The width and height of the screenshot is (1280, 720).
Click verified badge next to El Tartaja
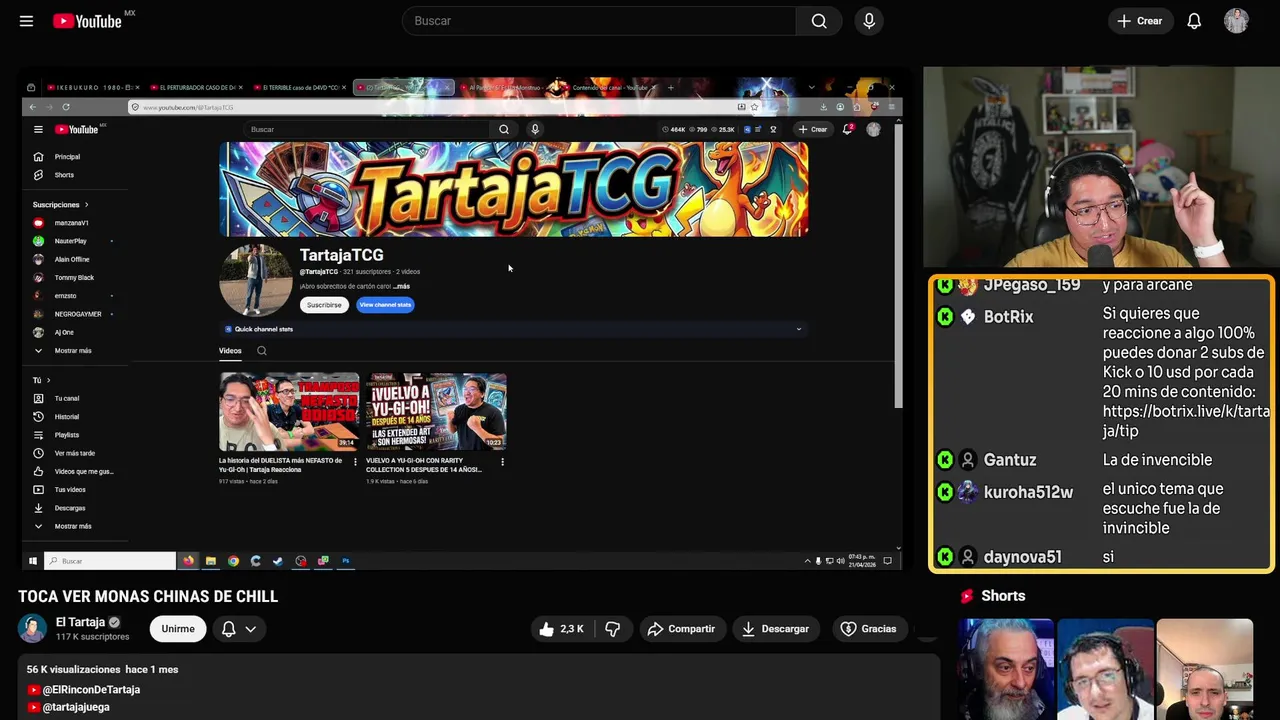[114, 622]
